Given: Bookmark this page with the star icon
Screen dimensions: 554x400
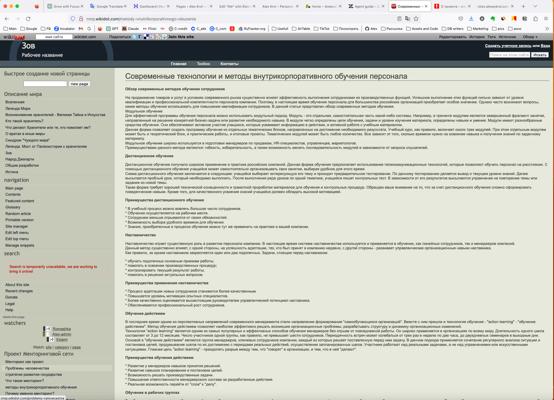Looking at the screenshot, I should click(x=416, y=19).
